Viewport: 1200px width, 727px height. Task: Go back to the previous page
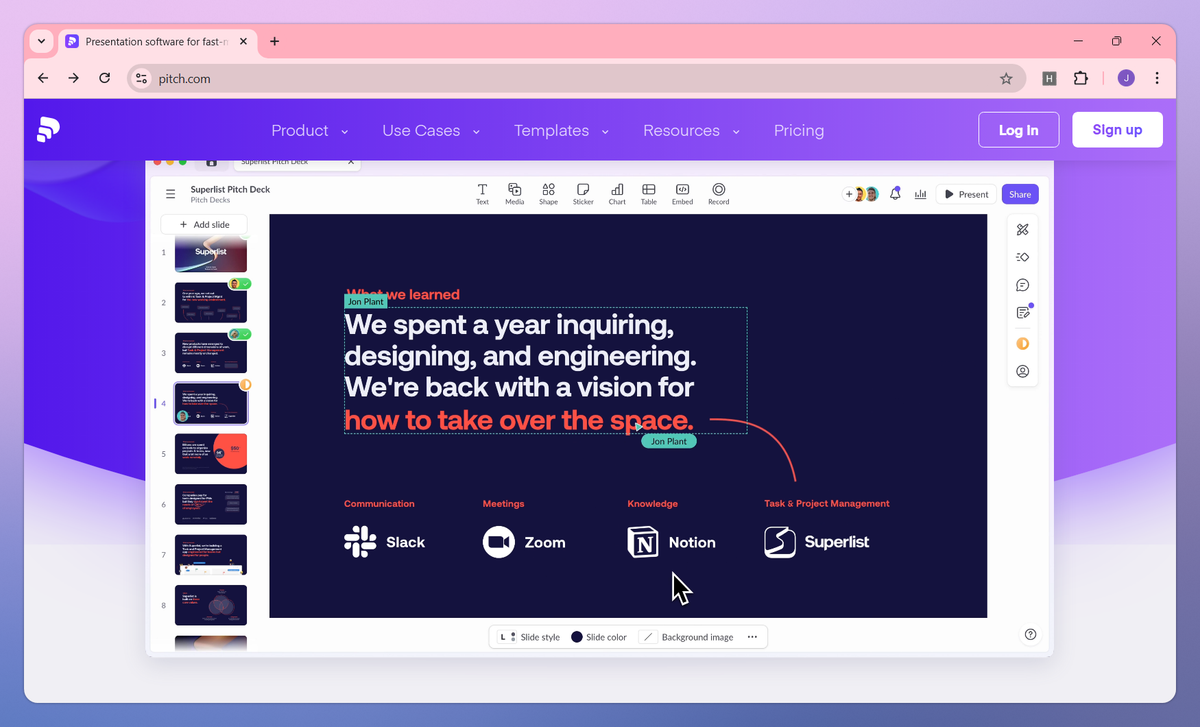tap(42, 78)
